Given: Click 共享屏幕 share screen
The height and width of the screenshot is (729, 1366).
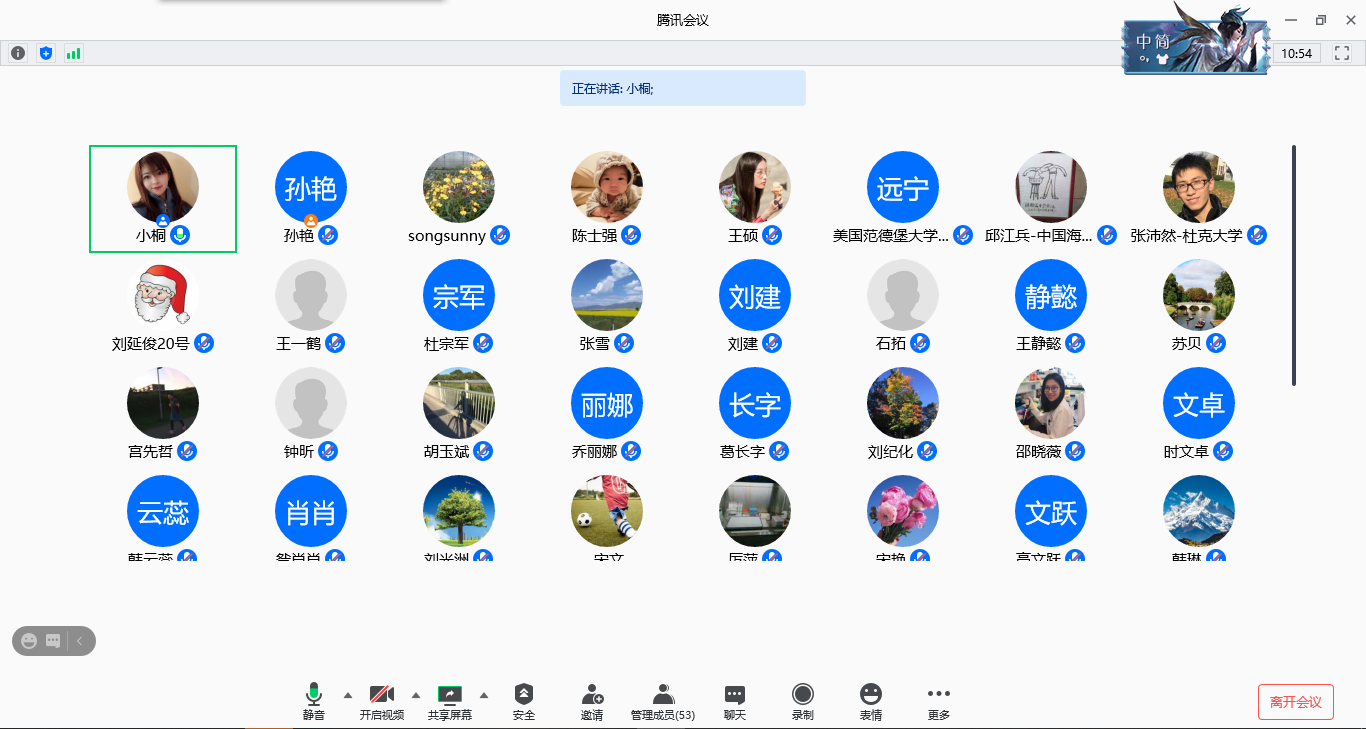Looking at the screenshot, I should [x=450, y=701].
